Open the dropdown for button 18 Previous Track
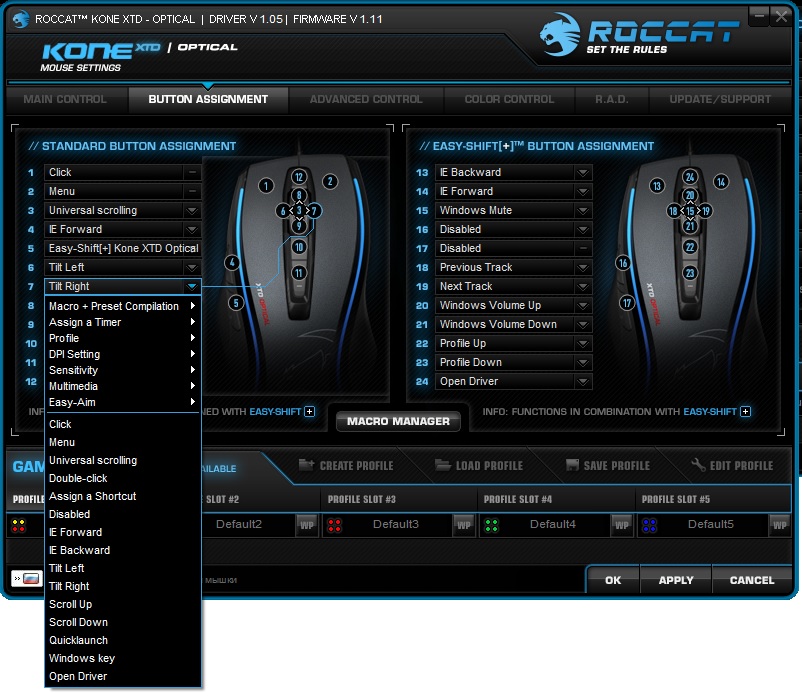 pyautogui.click(x=583, y=267)
